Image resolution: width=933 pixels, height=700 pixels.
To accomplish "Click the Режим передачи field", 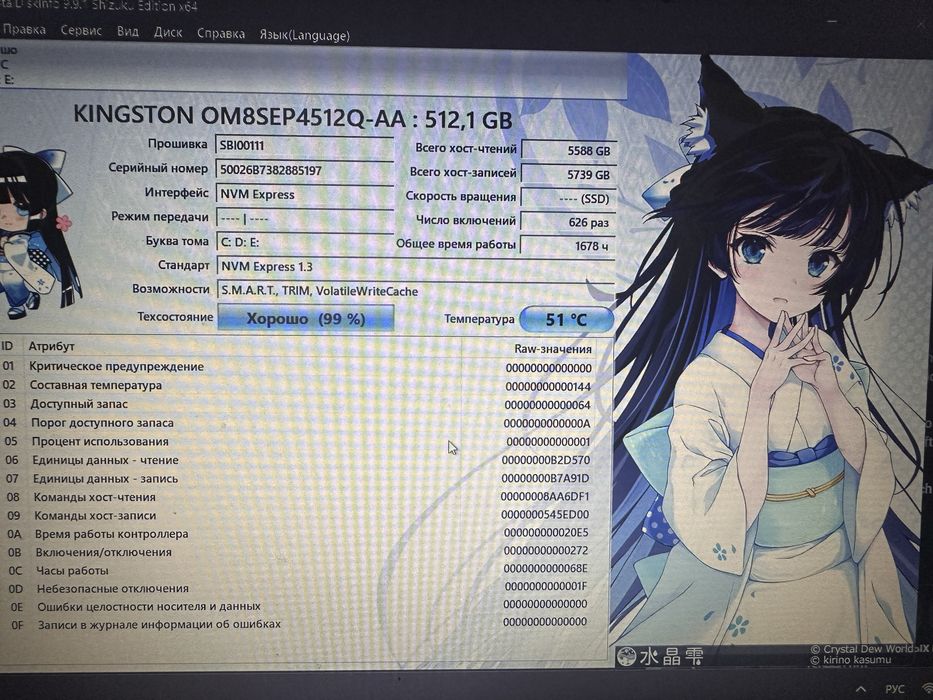I will (x=304, y=218).
